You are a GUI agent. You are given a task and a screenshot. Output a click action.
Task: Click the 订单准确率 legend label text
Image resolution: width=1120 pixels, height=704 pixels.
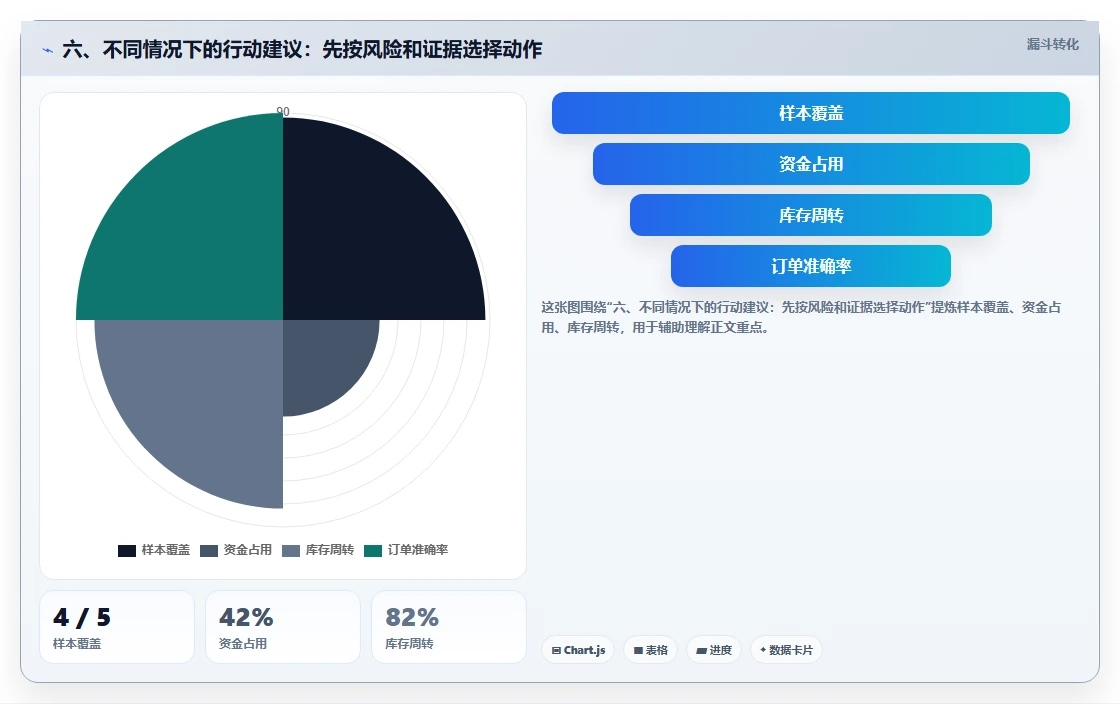click(418, 550)
